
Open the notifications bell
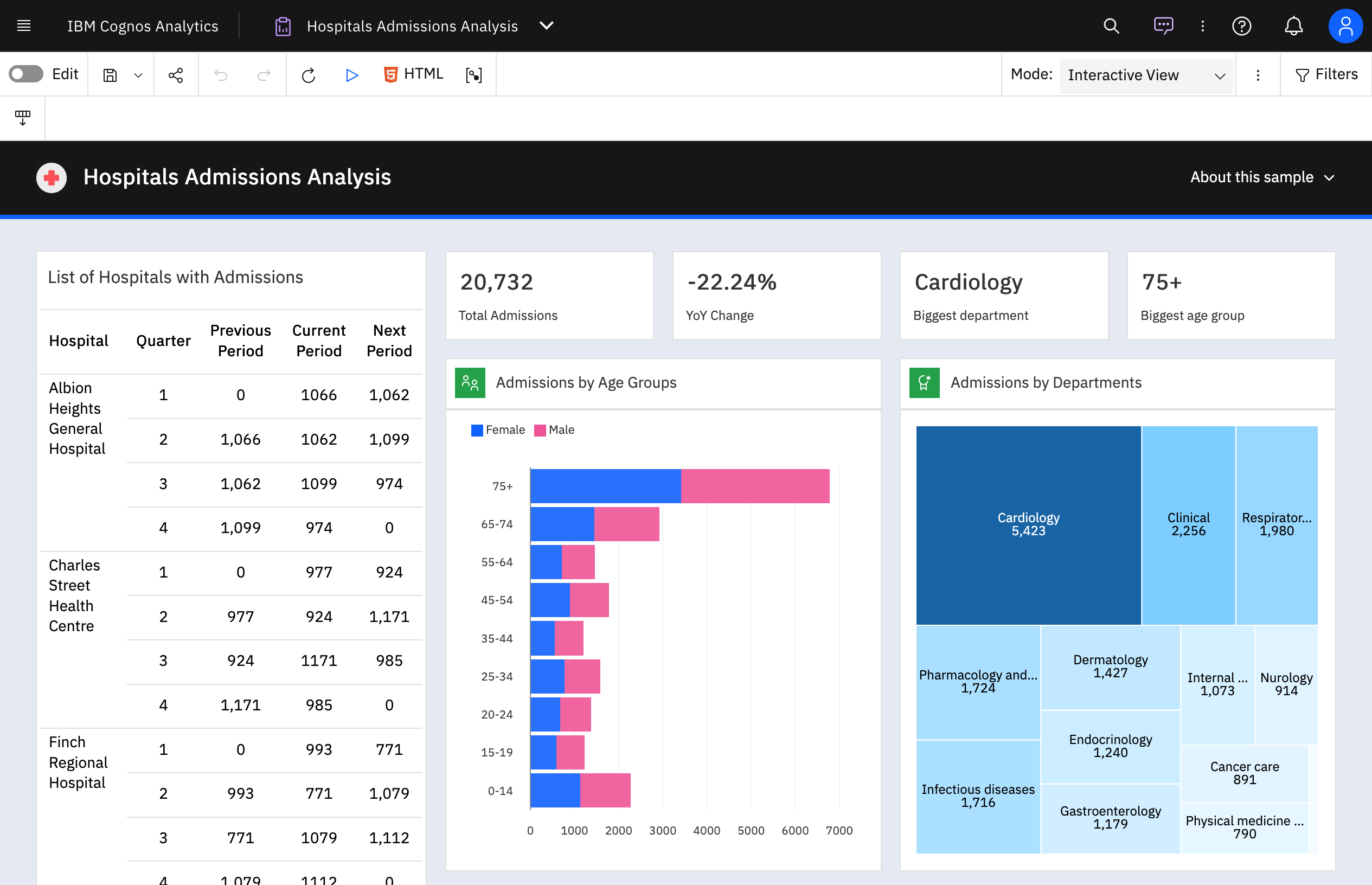pyautogui.click(x=1293, y=26)
